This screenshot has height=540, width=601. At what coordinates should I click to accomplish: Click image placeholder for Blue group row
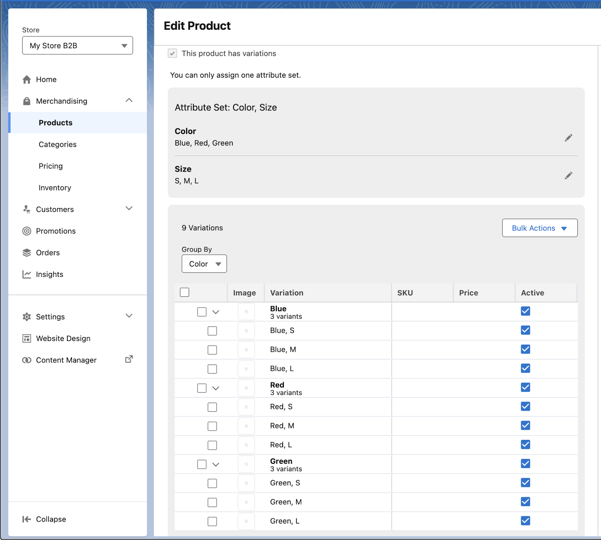coord(246,312)
